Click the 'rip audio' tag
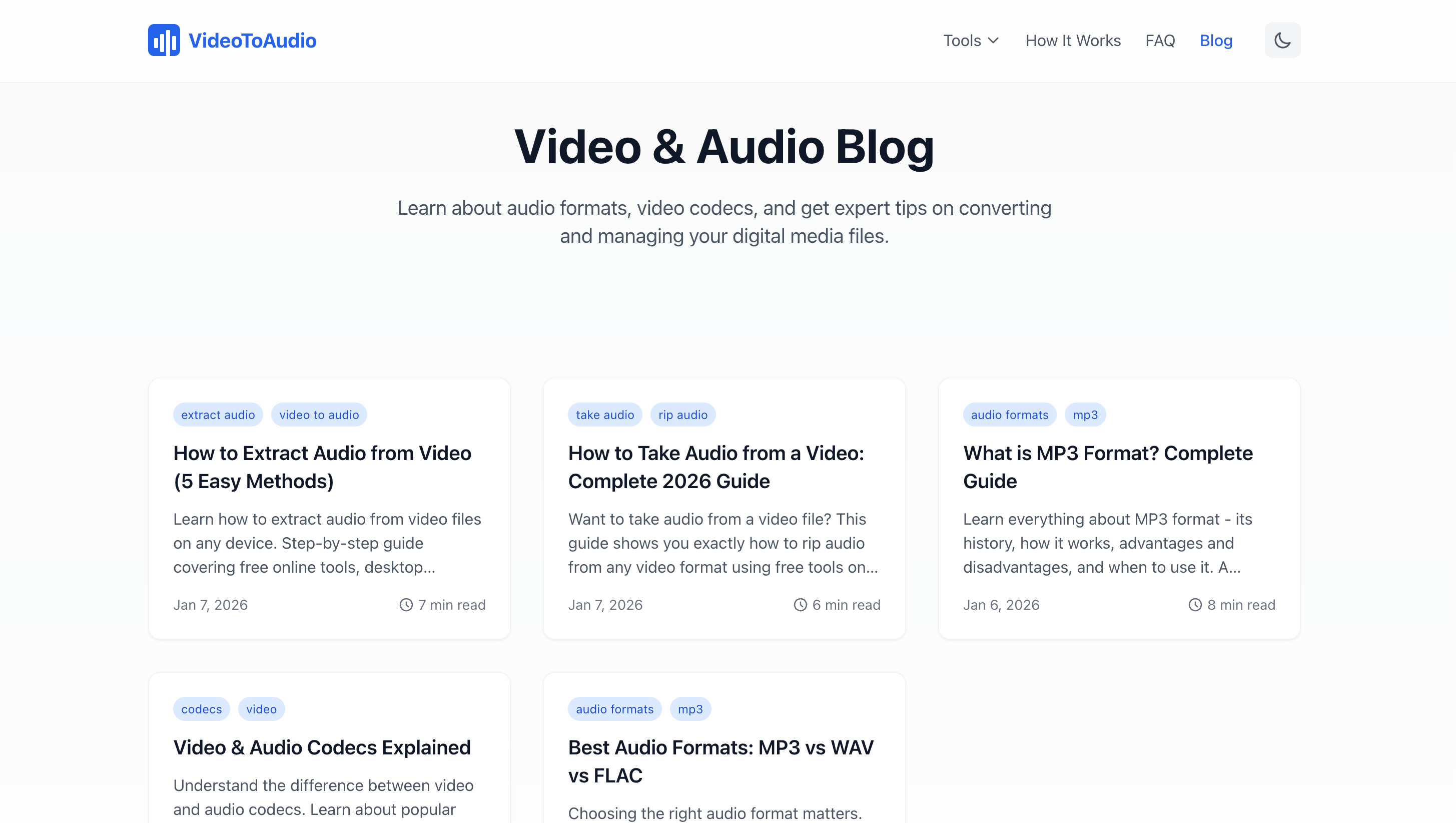This screenshot has width=1456, height=823. click(x=683, y=414)
